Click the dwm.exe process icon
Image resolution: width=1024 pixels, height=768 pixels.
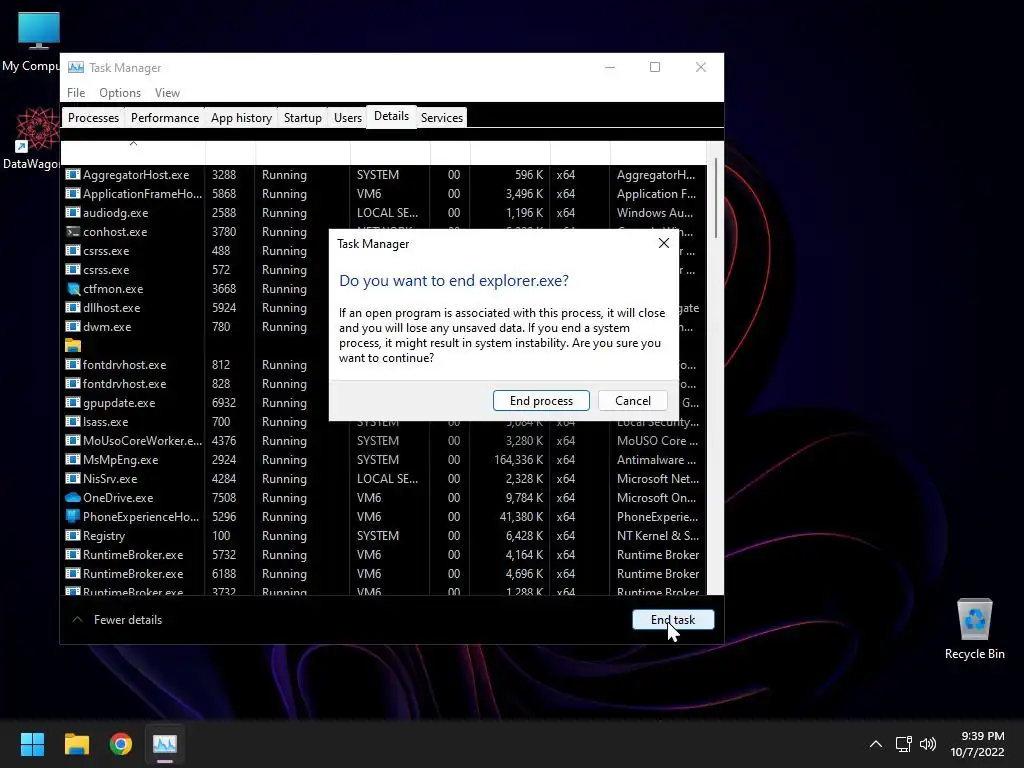tap(72, 327)
